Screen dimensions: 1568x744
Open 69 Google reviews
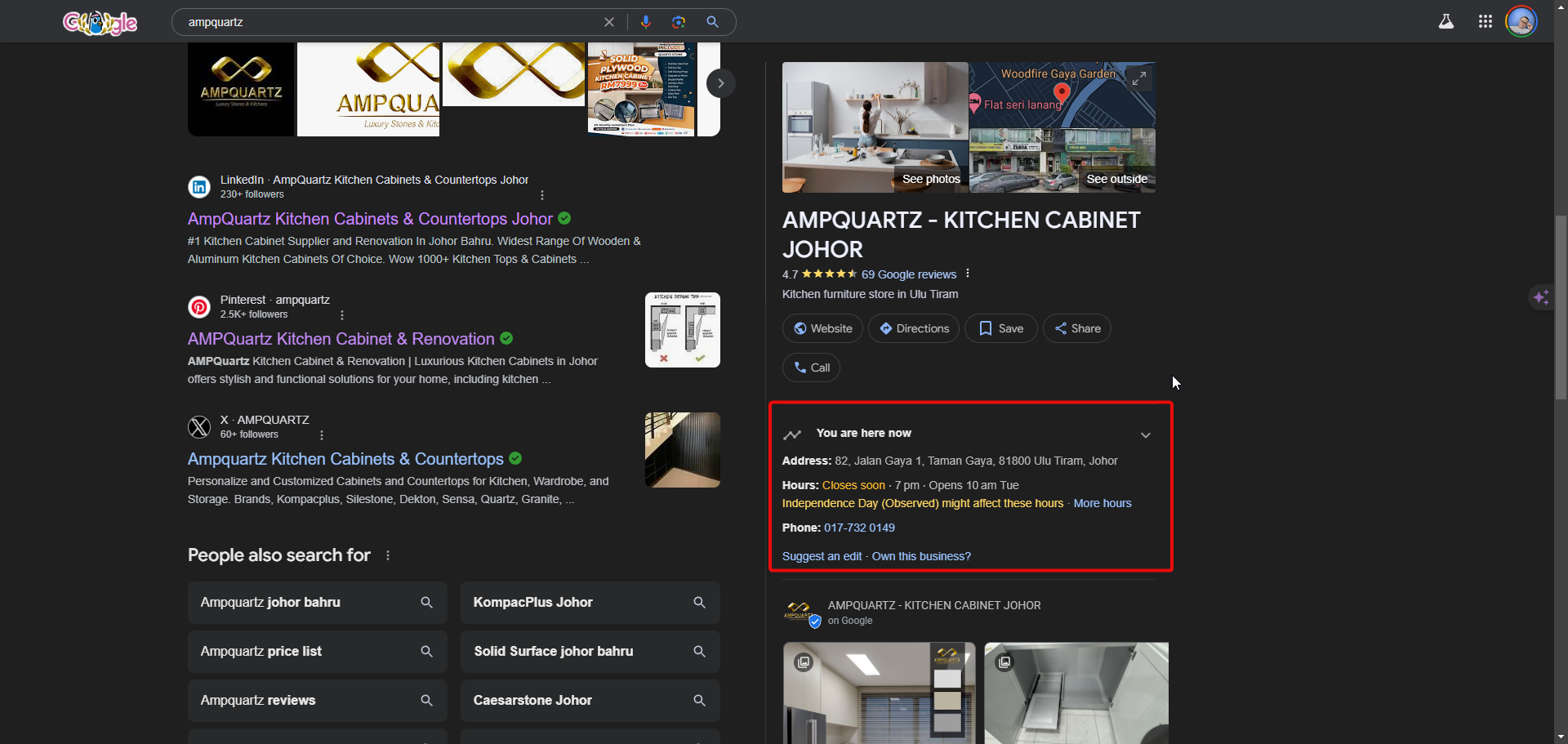[x=909, y=274]
